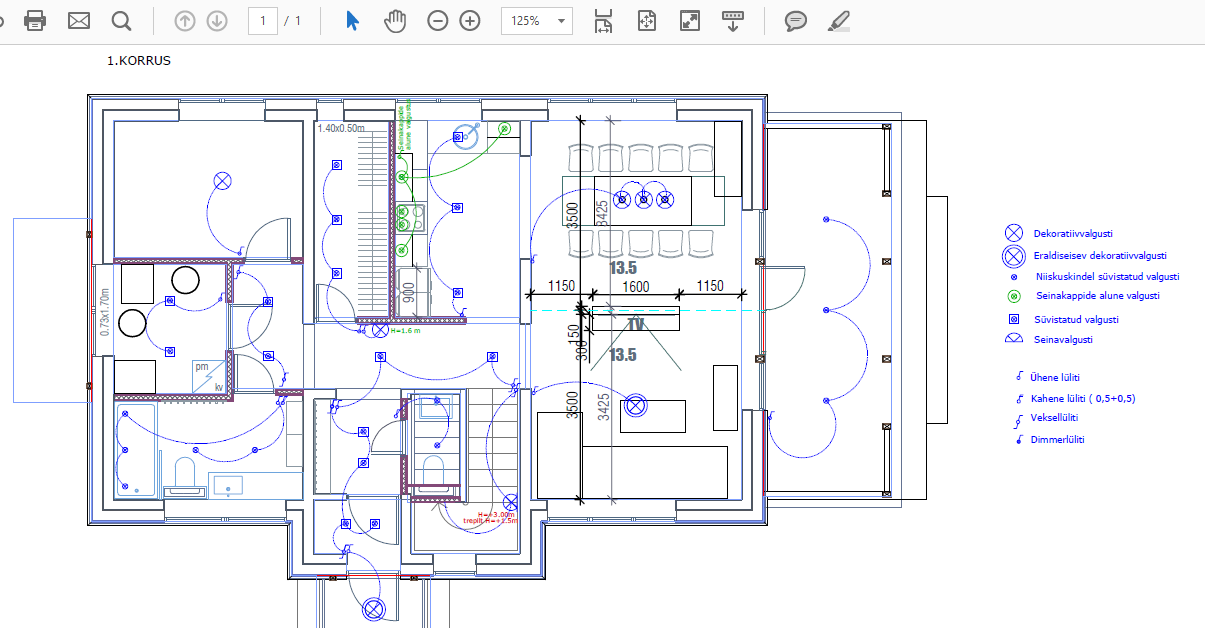Activate the Selection arrow tool
This screenshot has height=628, width=1205.
pyautogui.click(x=352, y=21)
